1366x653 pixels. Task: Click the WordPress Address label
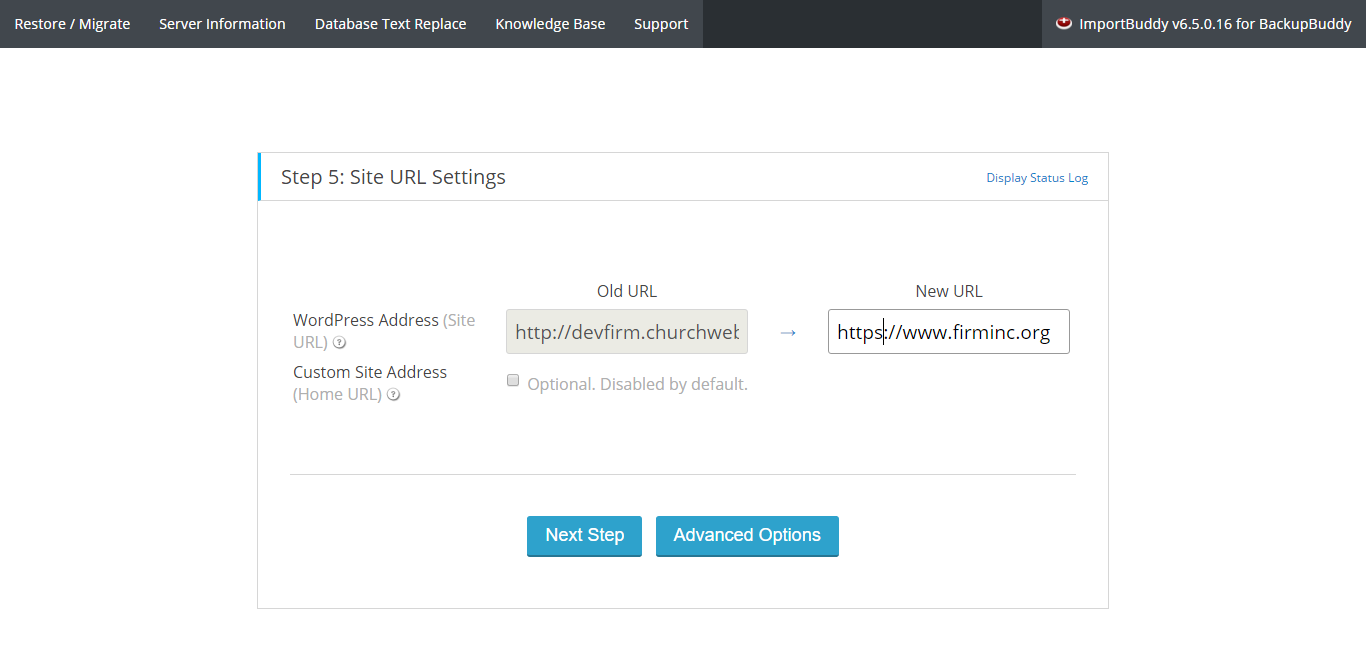click(x=366, y=320)
